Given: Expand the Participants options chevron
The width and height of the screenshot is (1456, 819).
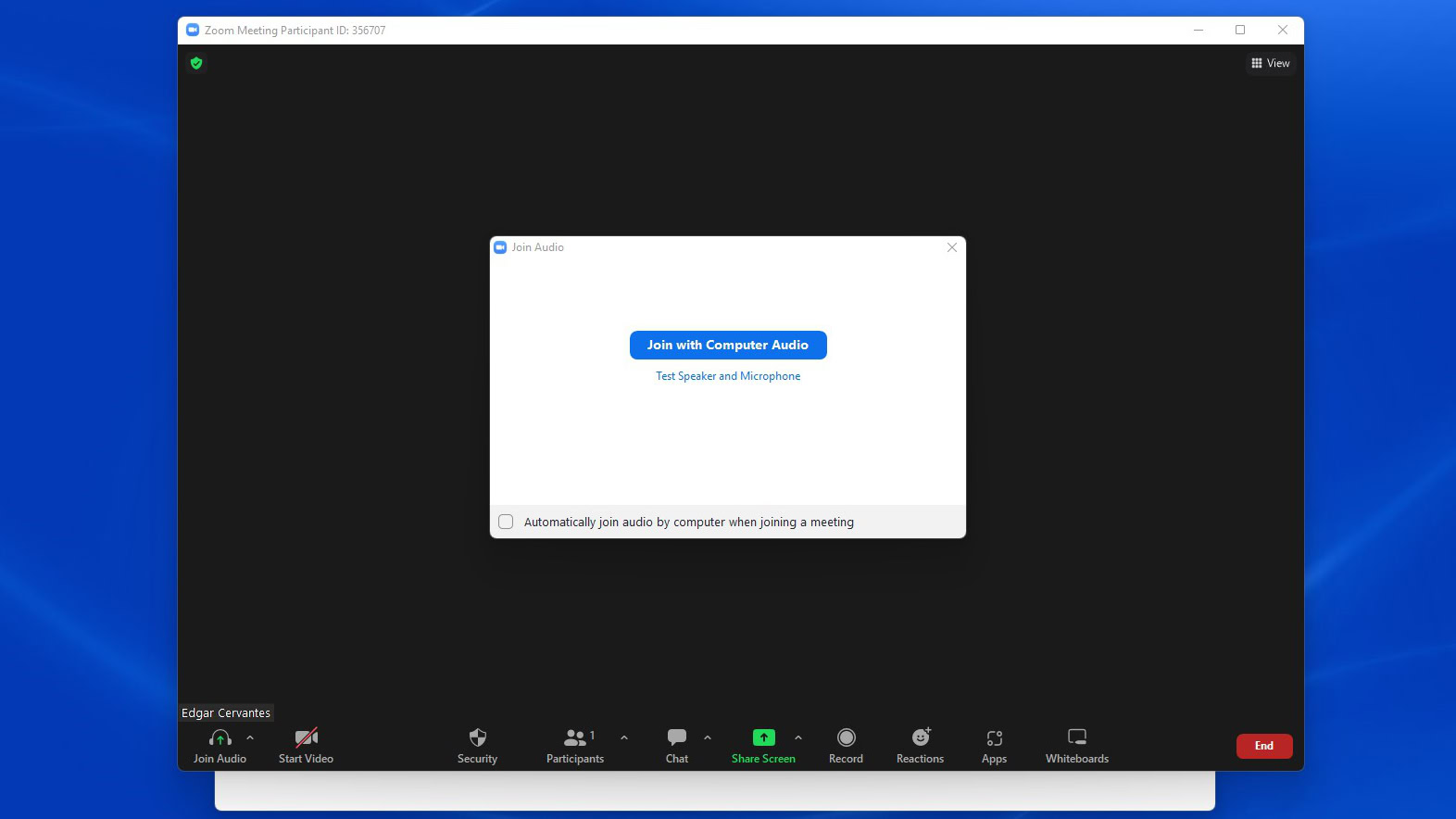Looking at the screenshot, I should 624,737.
